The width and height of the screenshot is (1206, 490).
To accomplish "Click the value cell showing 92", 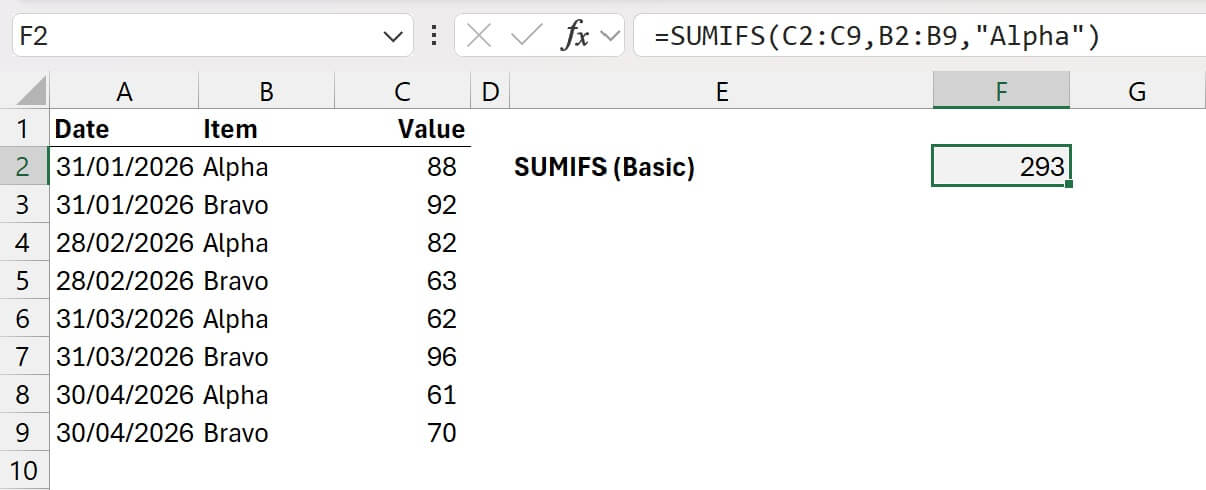I will (x=402, y=205).
